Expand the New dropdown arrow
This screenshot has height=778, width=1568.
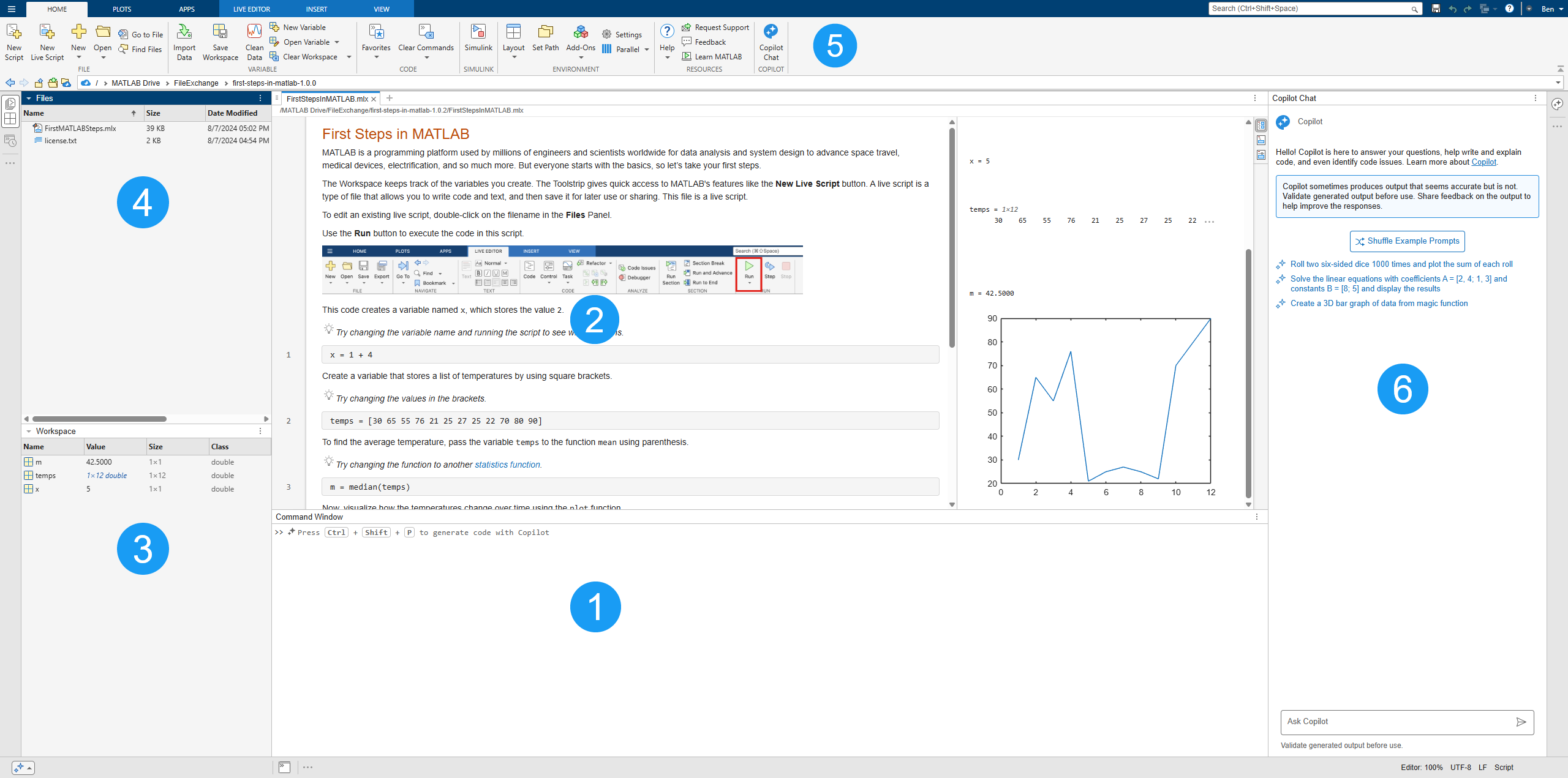point(78,58)
